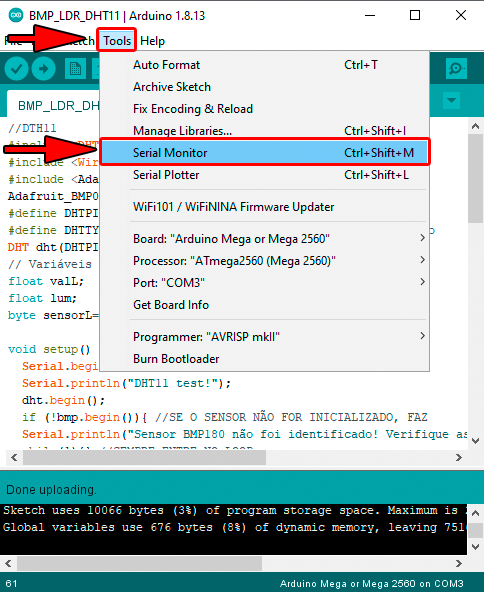Click the 'dht.begin();' code line

(63, 400)
